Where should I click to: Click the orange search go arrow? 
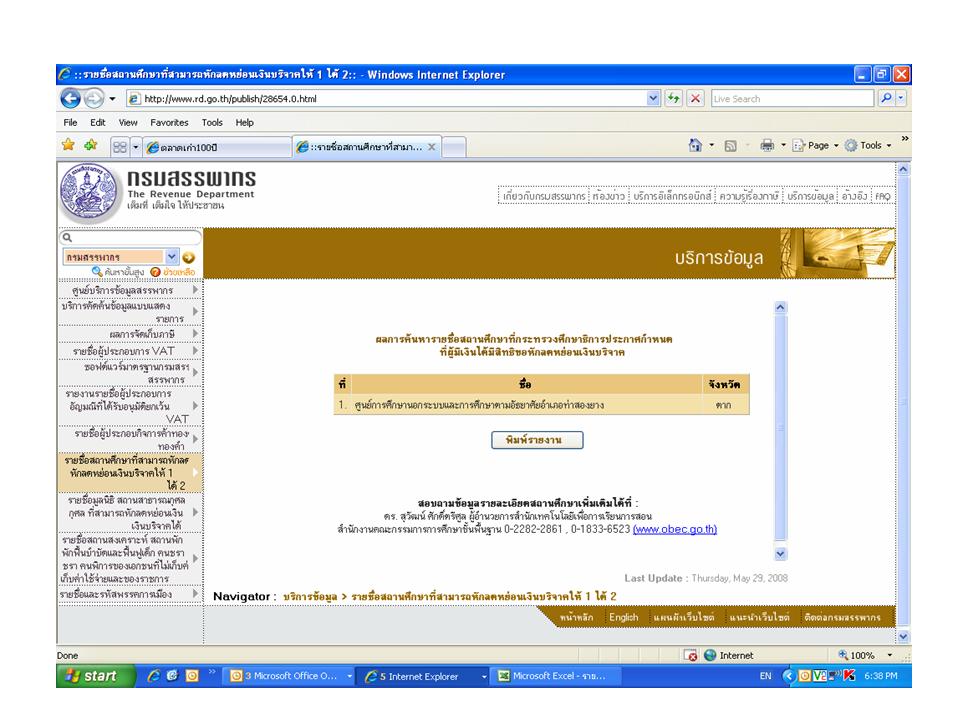point(187,257)
